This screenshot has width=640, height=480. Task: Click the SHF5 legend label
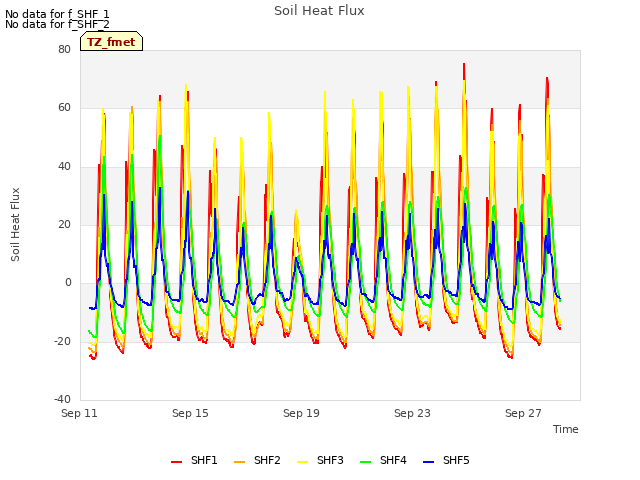pos(456,460)
